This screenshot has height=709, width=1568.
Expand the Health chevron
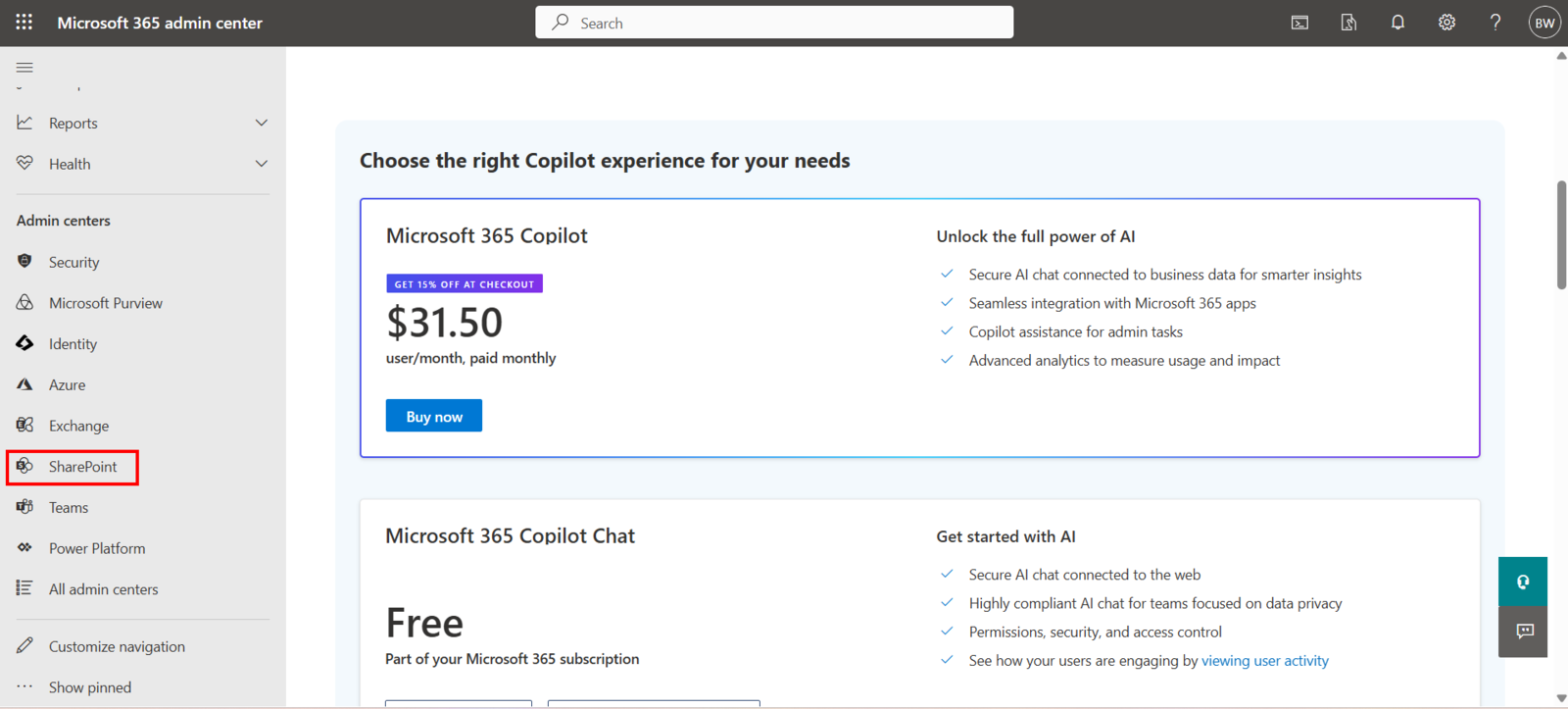click(262, 164)
